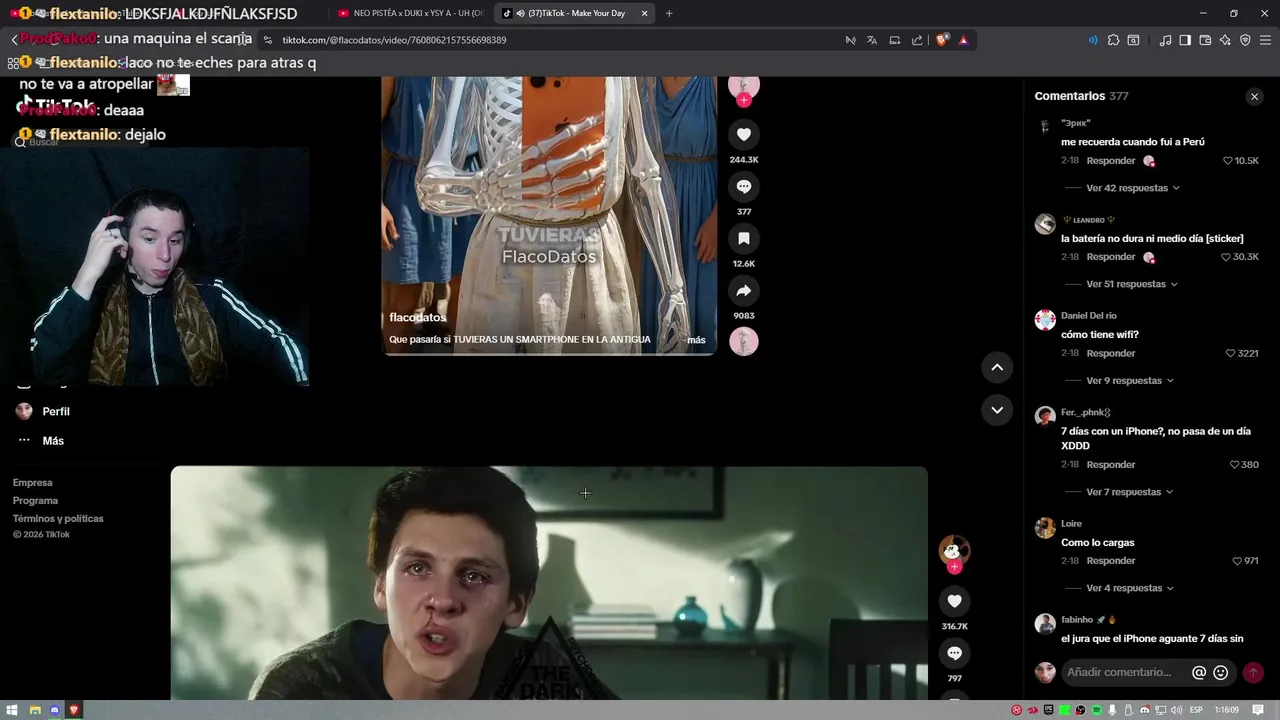
Task: Send comment with the red arrow button
Action: pyautogui.click(x=1252, y=673)
